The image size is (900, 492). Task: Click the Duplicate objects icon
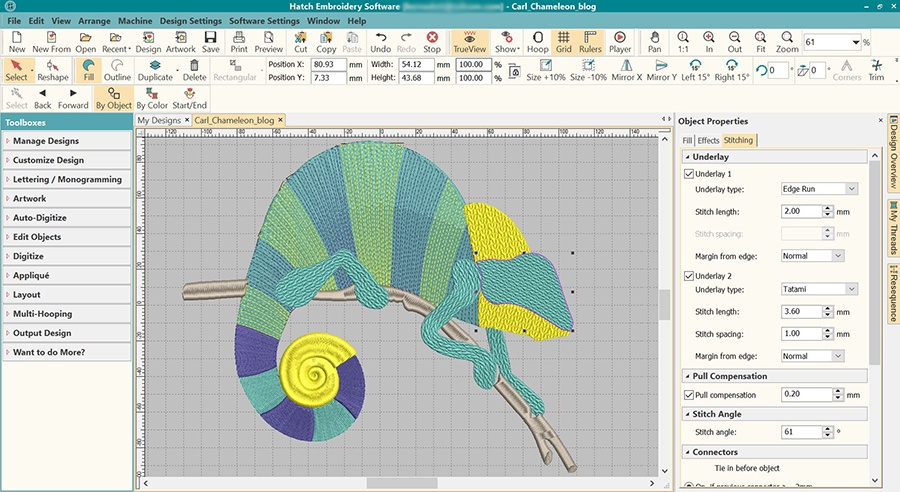click(155, 70)
